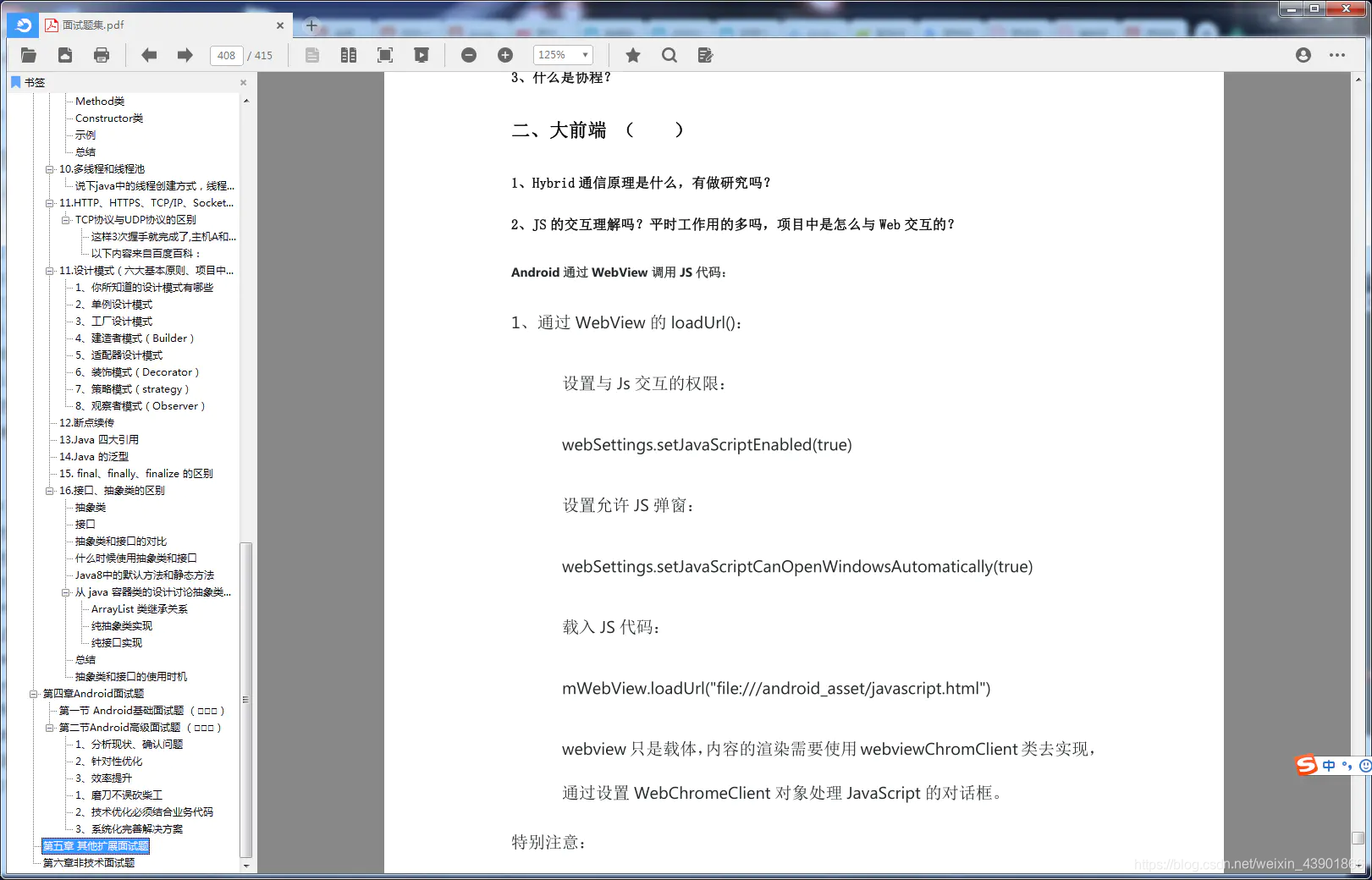Collapse 第四章Android面试题 node
Image resolution: width=1372 pixels, height=880 pixels.
coord(34,694)
